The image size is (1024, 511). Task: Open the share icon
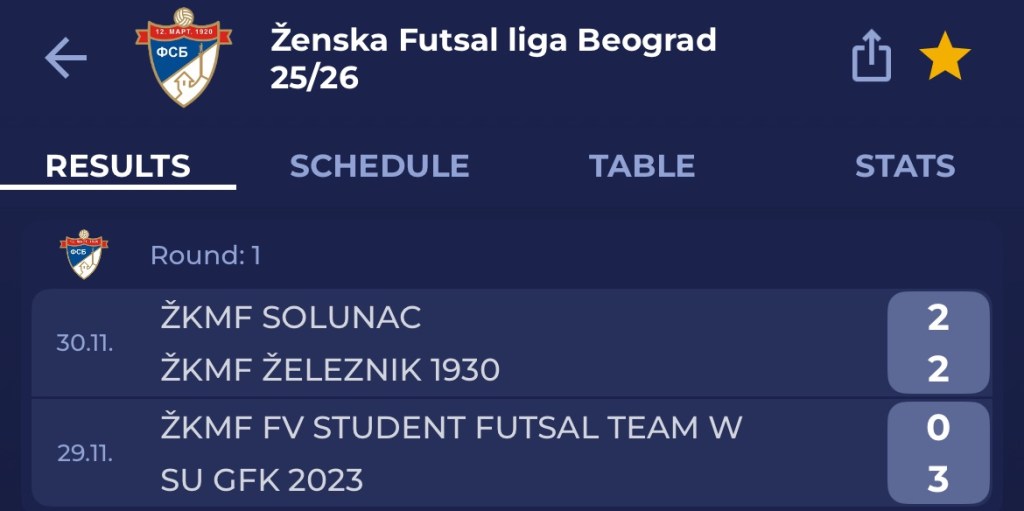coord(871,58)
